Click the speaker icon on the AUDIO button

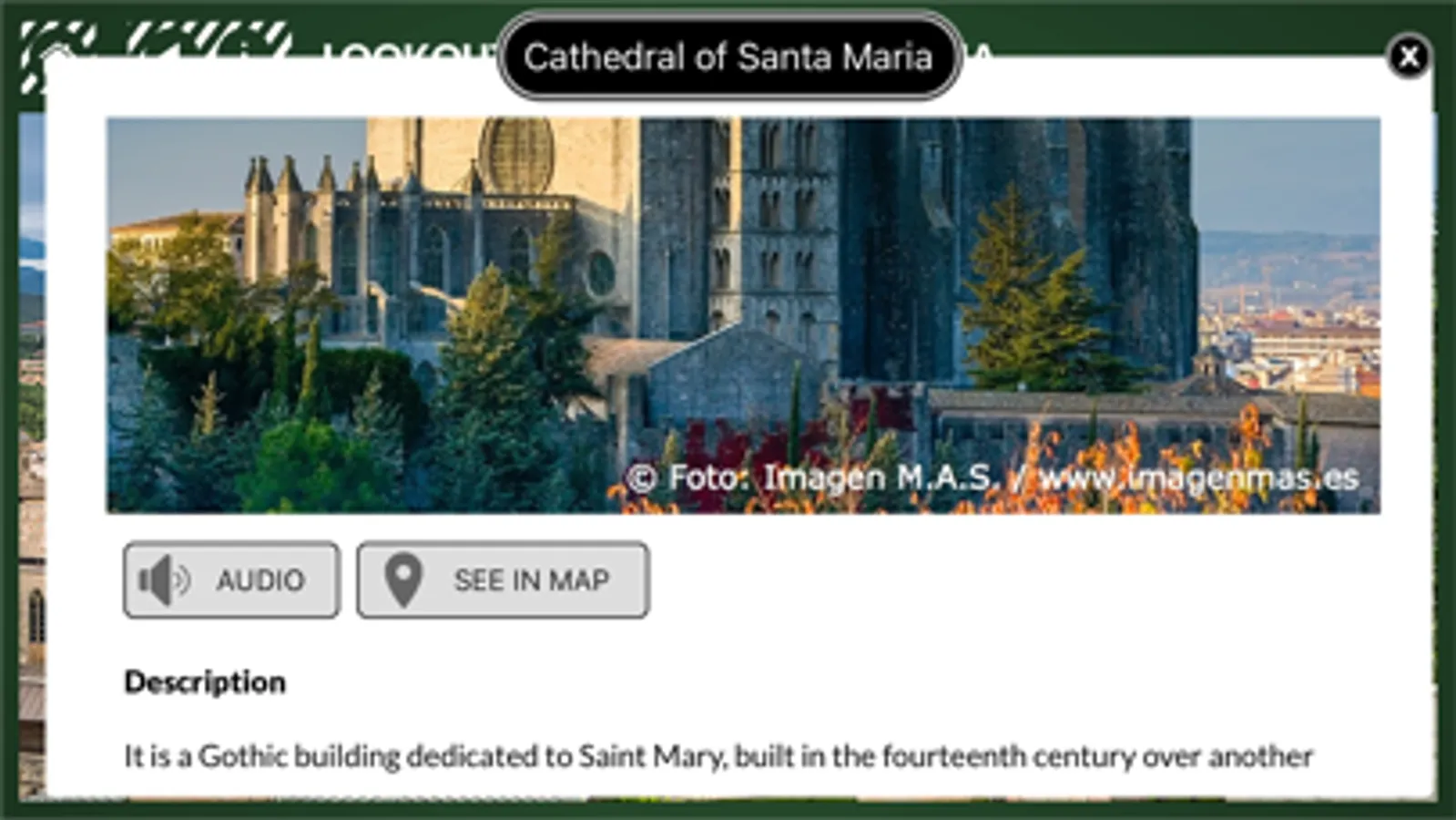[x=163, y=580]
